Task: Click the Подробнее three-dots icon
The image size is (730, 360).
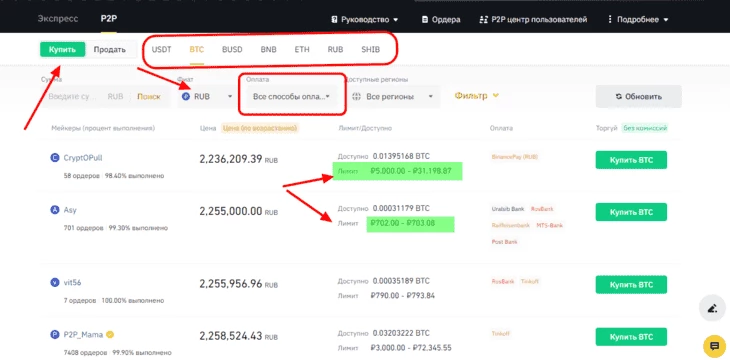Action: [x=610, y=20]
